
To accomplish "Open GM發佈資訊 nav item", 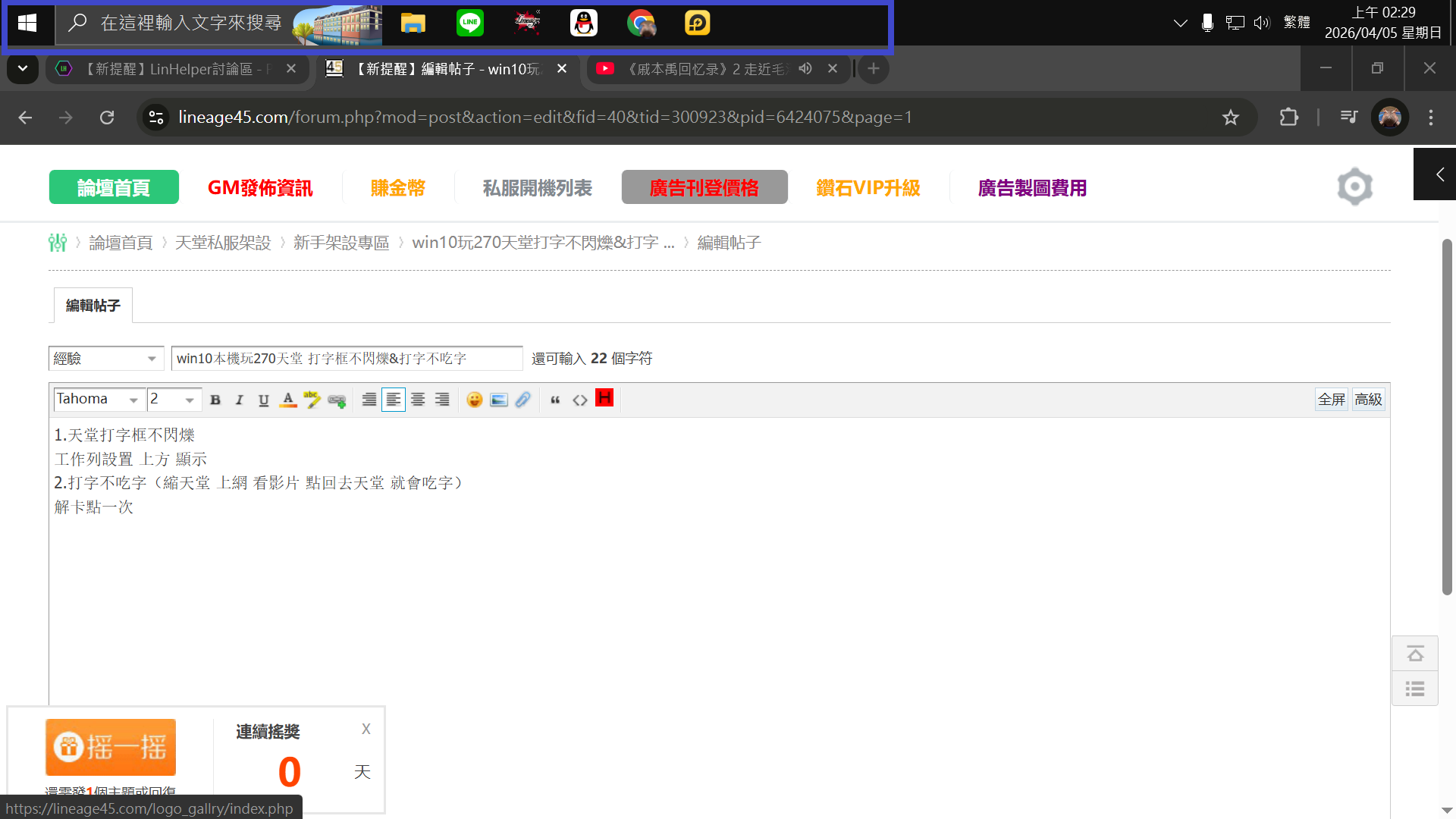I will [x=260, y=187].
